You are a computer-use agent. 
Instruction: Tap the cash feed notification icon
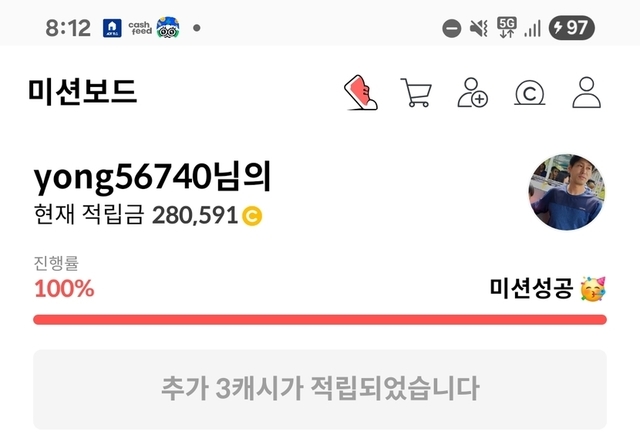pos(140,28)
